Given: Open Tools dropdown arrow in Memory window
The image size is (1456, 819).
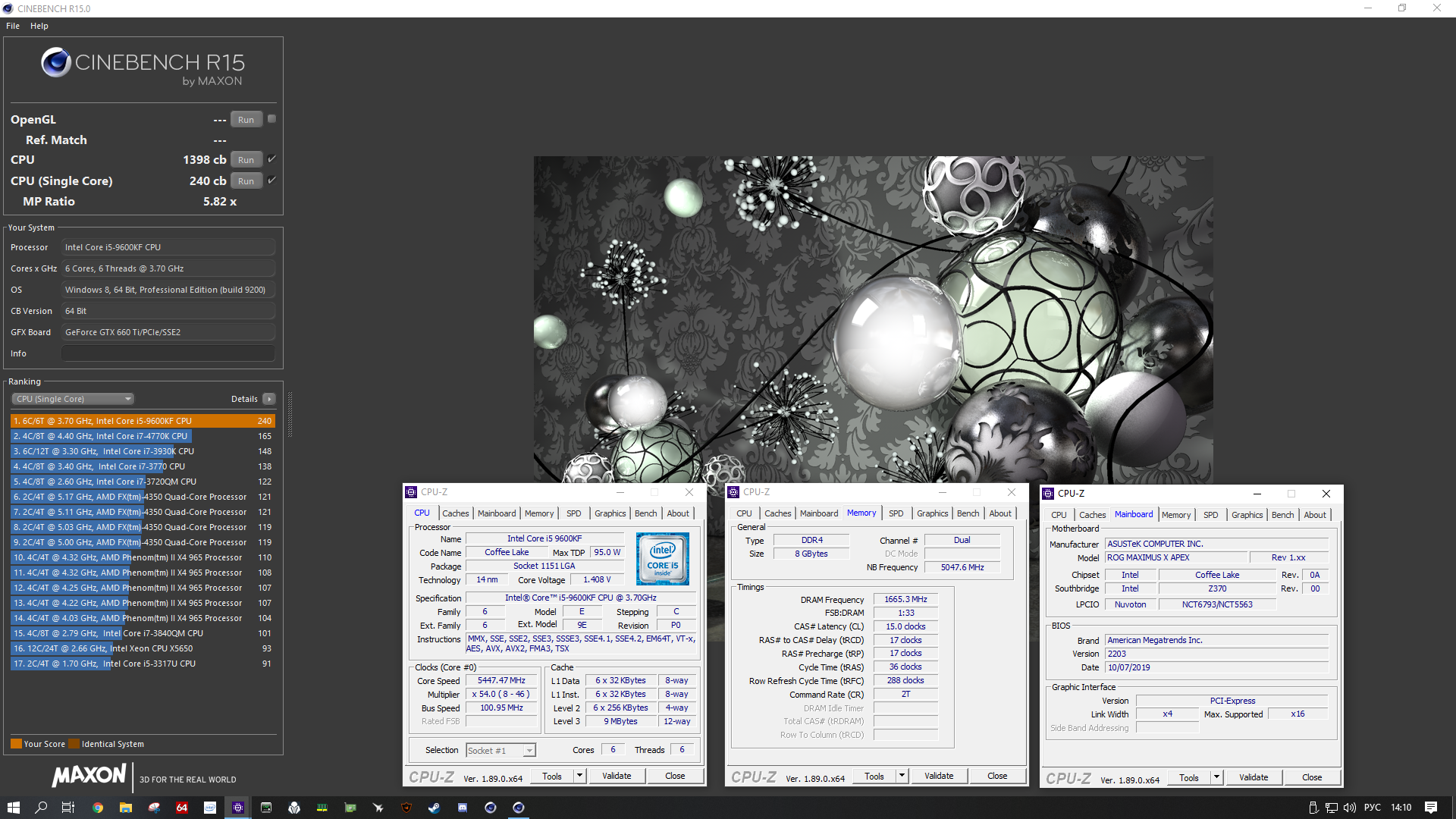Looking at the screenshot, I should (902, 776).
